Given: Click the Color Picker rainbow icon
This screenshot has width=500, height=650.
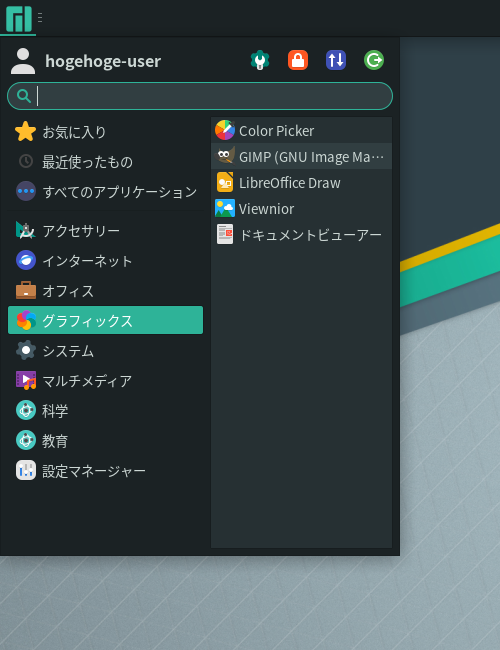Looking at the screenshot, I should click(225, 130).
